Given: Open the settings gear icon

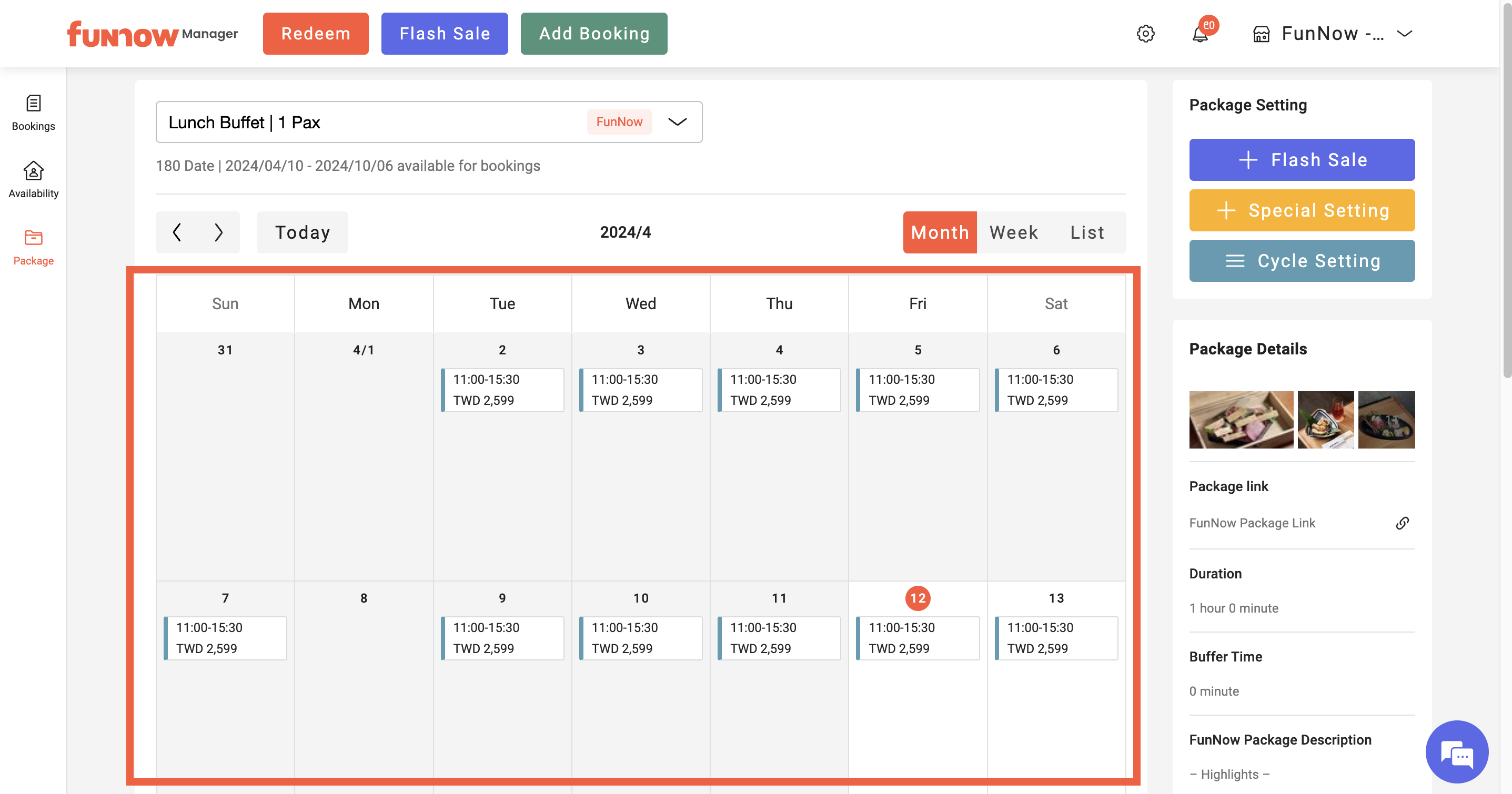Looking at the screenshot, I should [1145, 34].
